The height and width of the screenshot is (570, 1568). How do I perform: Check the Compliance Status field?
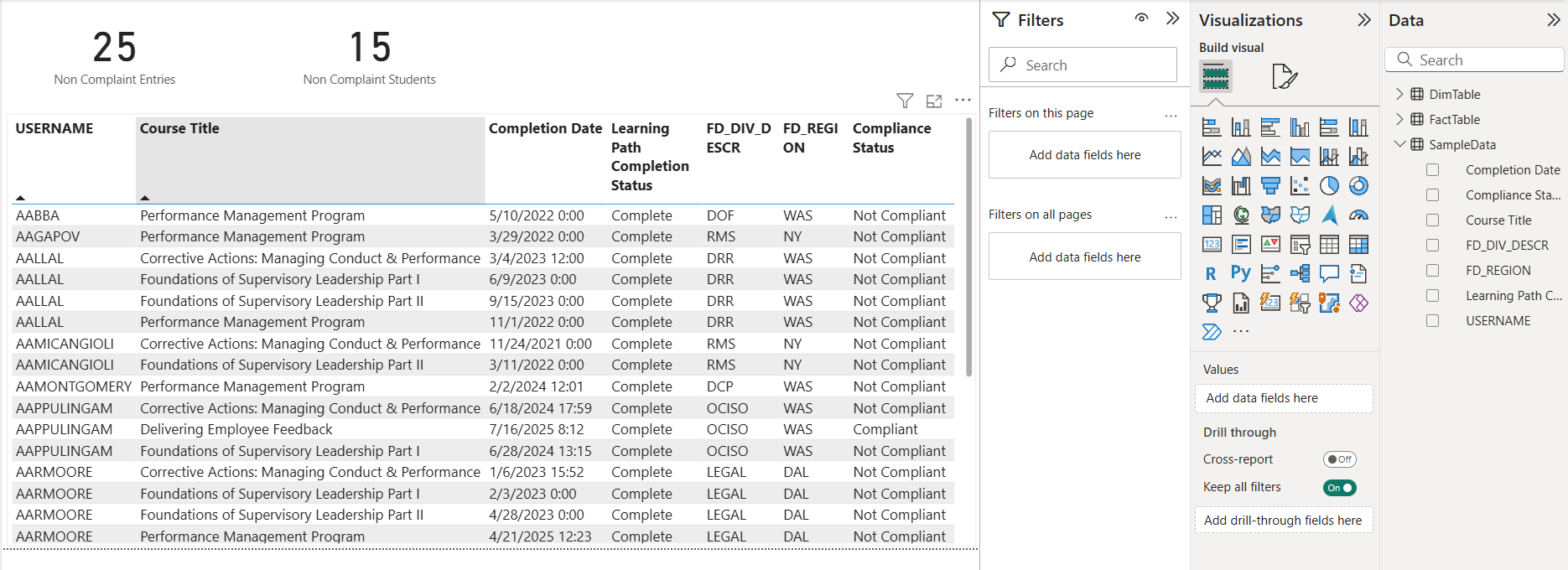click(x=1432, y=195)
